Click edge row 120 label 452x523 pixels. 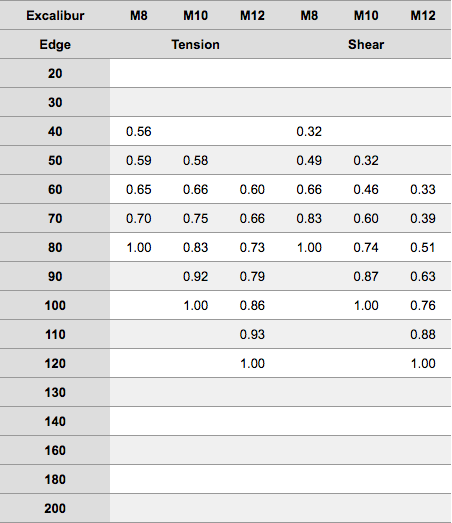point(55,364)
